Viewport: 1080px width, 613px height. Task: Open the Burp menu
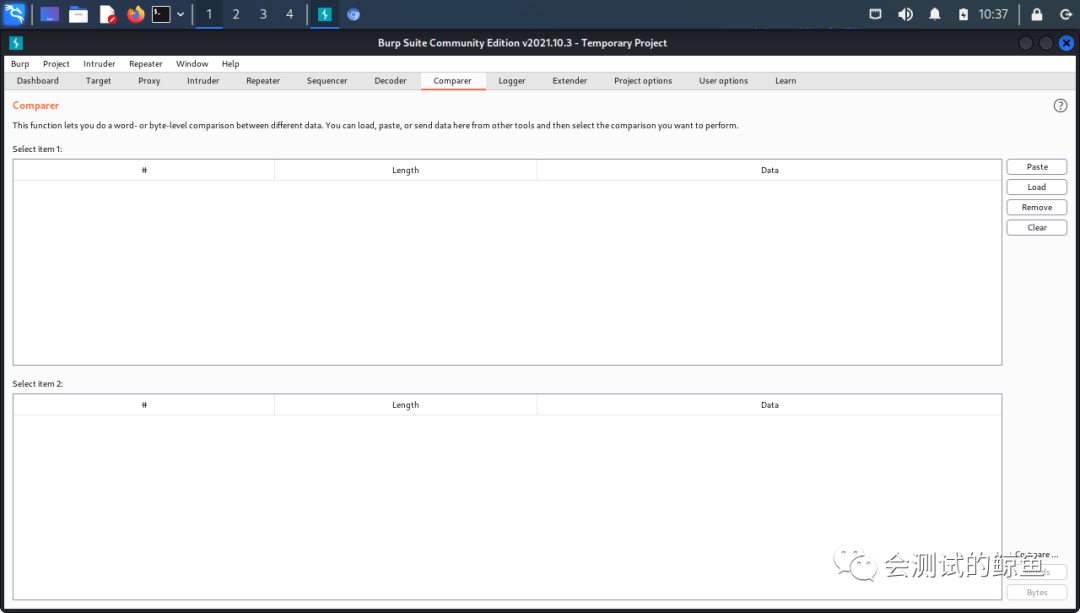tap(20, 63)
